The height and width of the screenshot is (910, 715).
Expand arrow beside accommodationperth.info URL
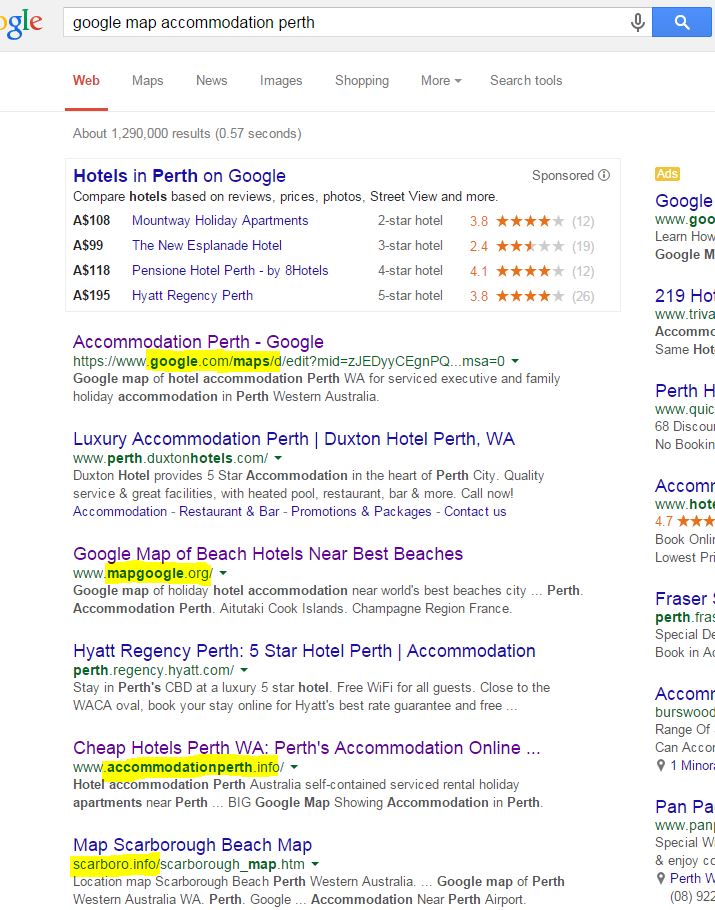(294, 767)
